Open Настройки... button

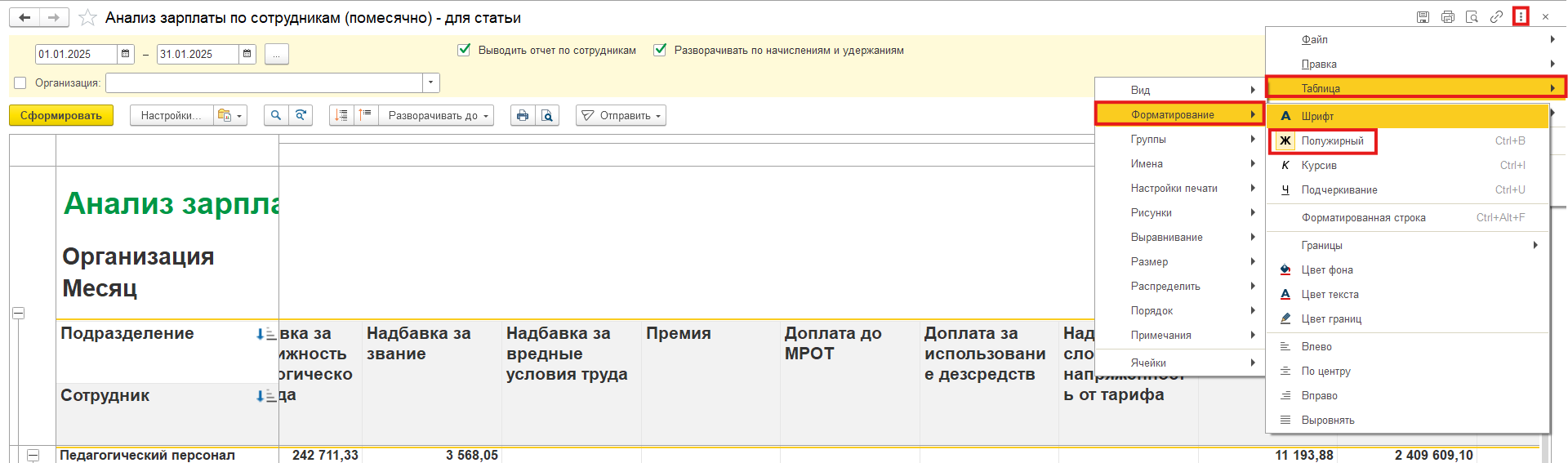click(171, 115)
